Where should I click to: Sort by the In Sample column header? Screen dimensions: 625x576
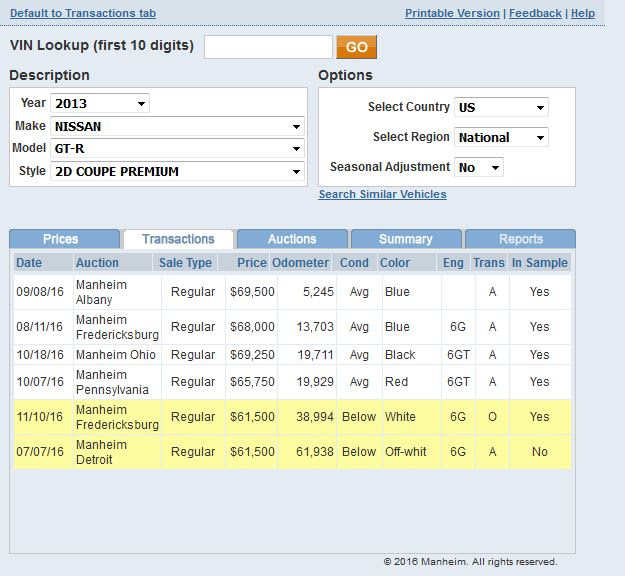(x=540, y=263)
